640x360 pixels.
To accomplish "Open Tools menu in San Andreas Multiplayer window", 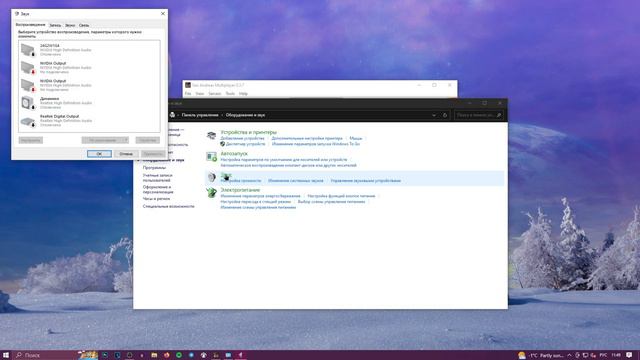I will tap(230, 94).
